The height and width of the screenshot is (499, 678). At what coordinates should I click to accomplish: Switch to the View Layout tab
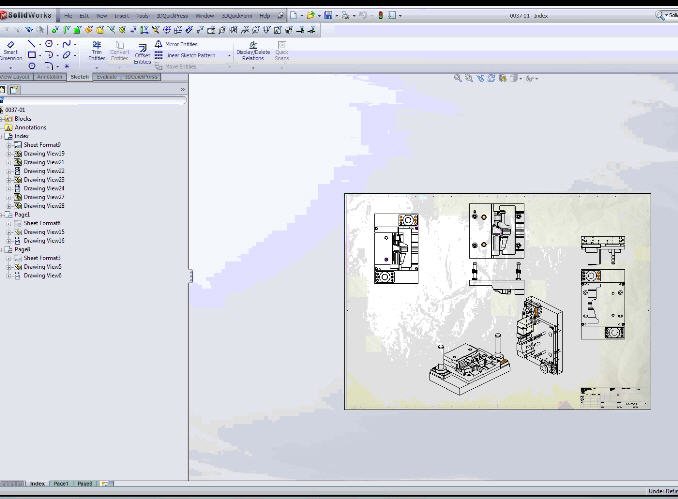(x=16, y=77)
